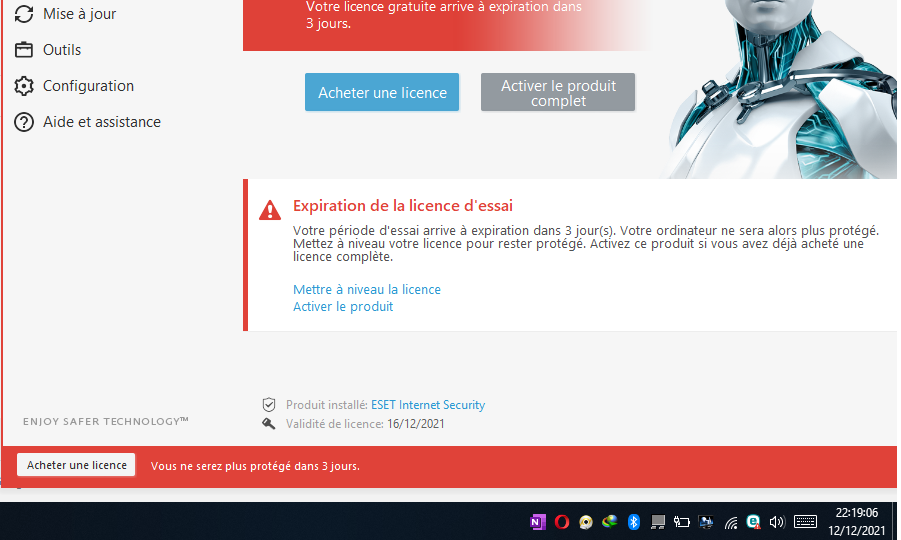Open Wi-Fi network tray icon
Image resolution: width=901 pixels, height=540 pixels.
click(x=730, y=522)
